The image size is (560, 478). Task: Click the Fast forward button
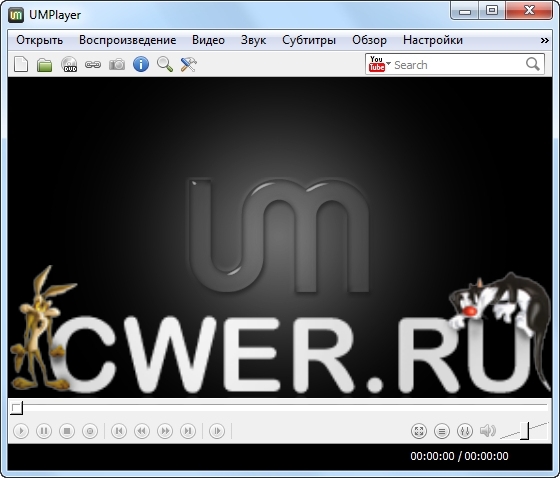(x=165, y=431)
